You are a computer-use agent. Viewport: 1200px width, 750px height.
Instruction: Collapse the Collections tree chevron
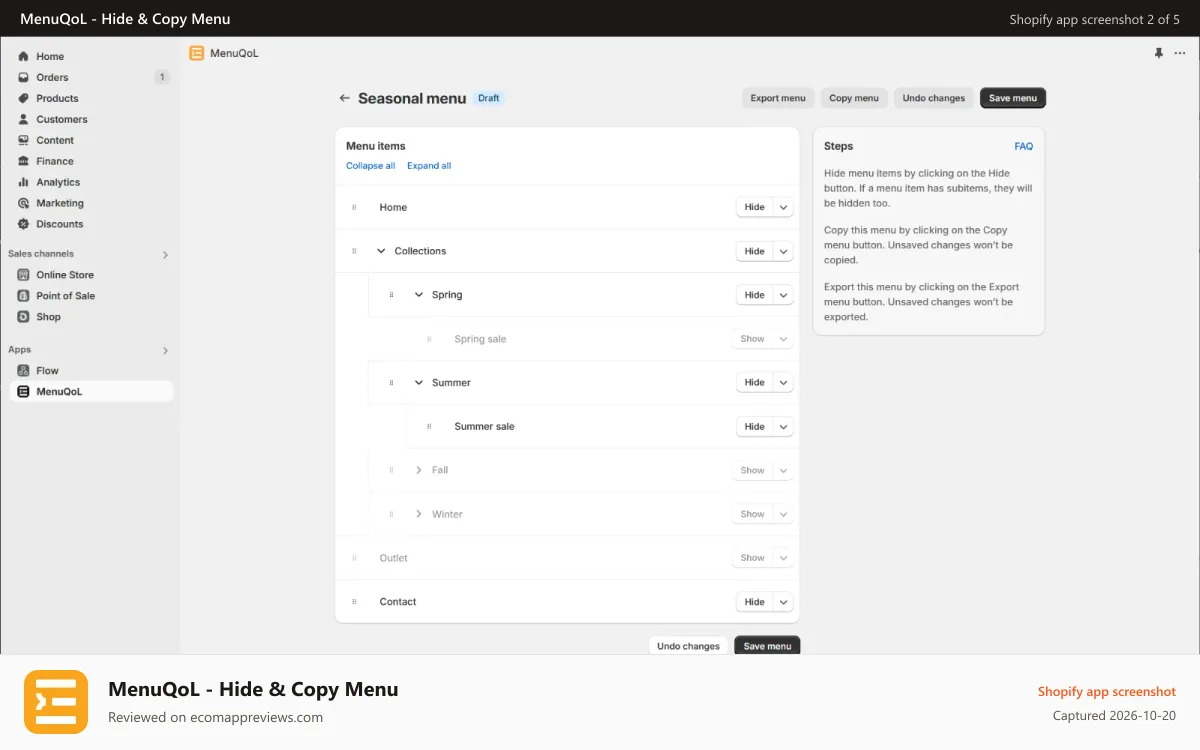pyautogui.click(x=381, y=251)
